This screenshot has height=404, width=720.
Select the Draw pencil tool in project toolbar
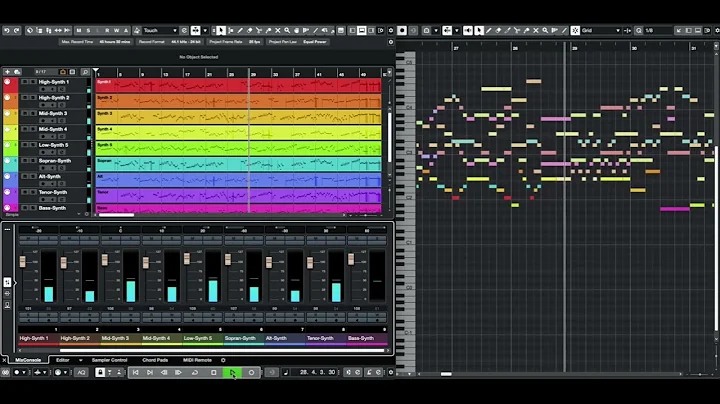click(x=240, y=30)
